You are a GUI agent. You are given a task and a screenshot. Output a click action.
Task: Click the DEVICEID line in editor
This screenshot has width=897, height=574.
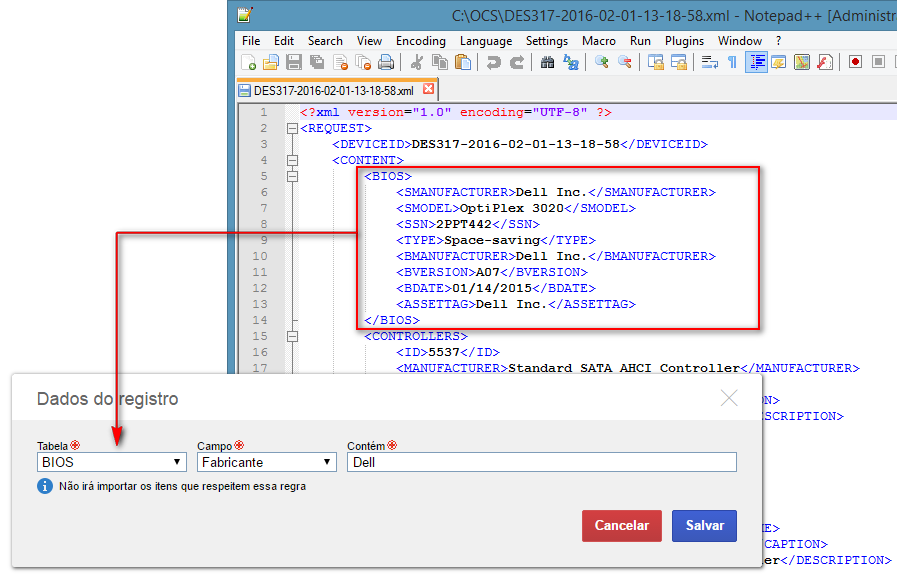point(519,144)
